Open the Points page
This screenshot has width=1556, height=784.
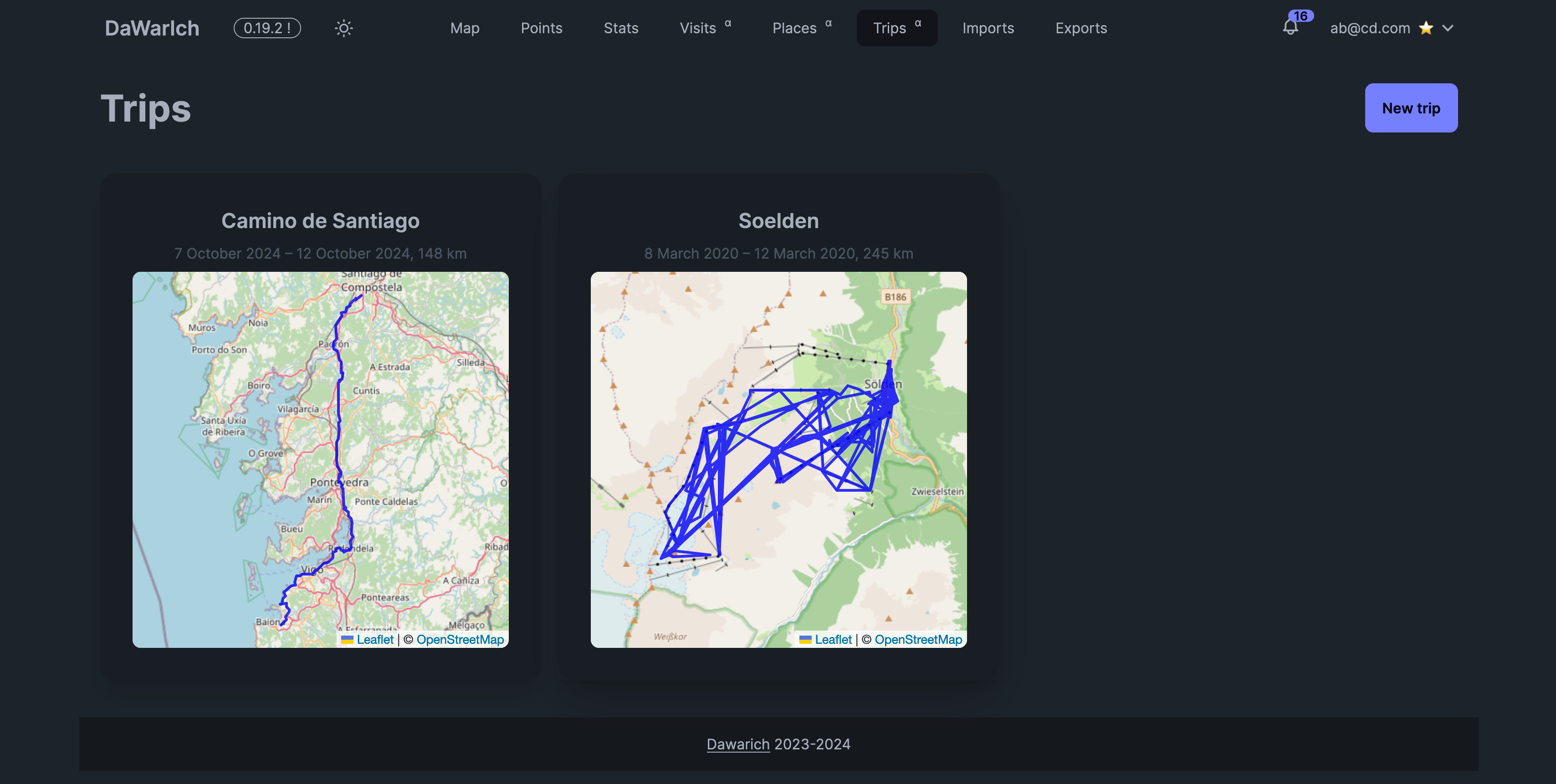(x=541, y=28)
